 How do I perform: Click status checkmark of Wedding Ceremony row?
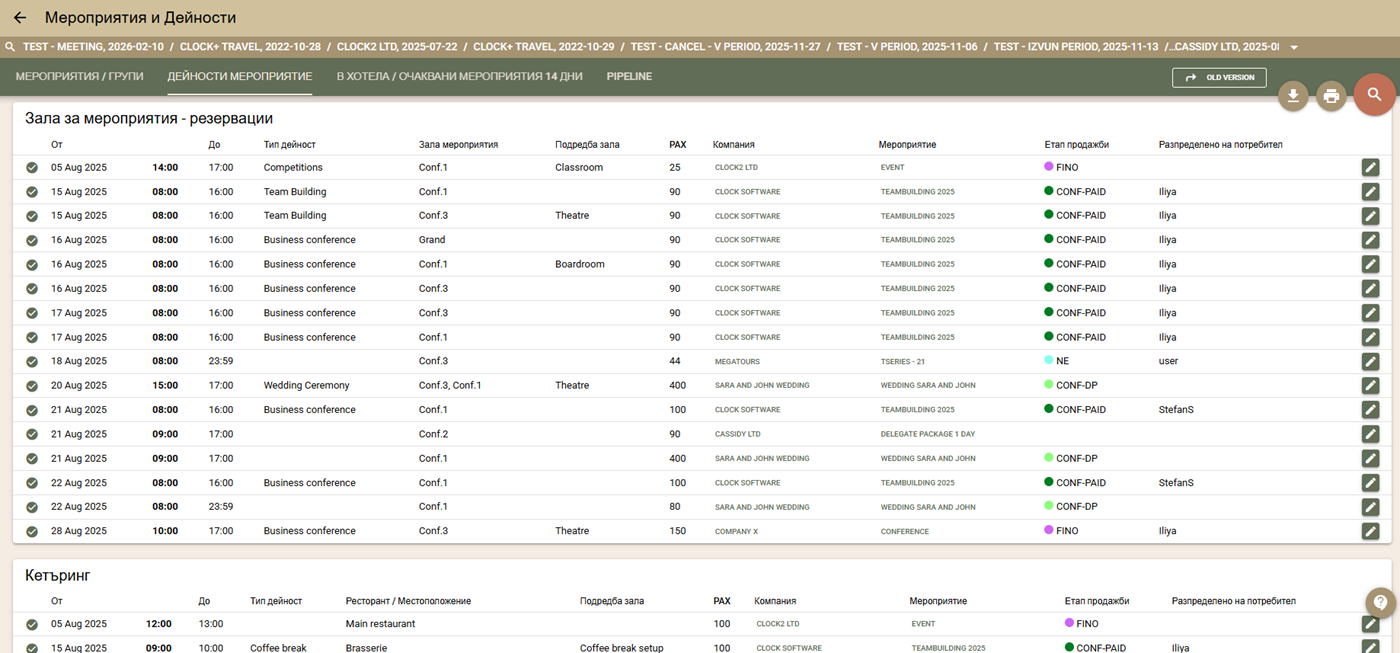pos(32,385)
